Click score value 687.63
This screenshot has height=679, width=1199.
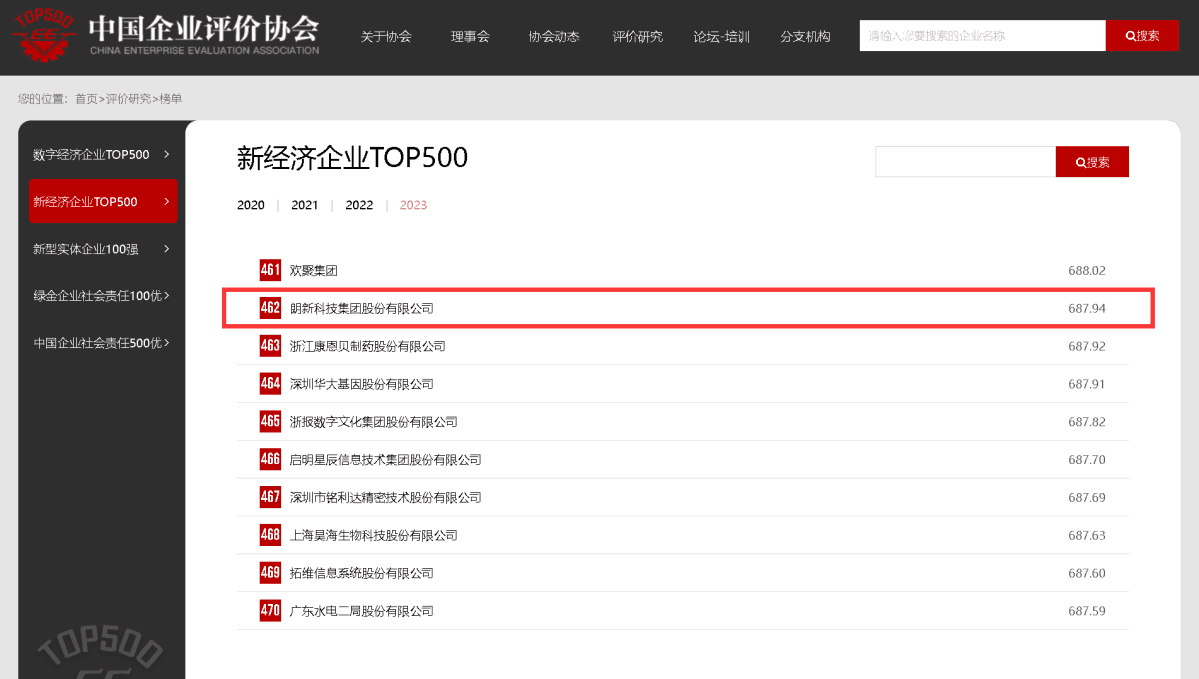[1087, 535]
